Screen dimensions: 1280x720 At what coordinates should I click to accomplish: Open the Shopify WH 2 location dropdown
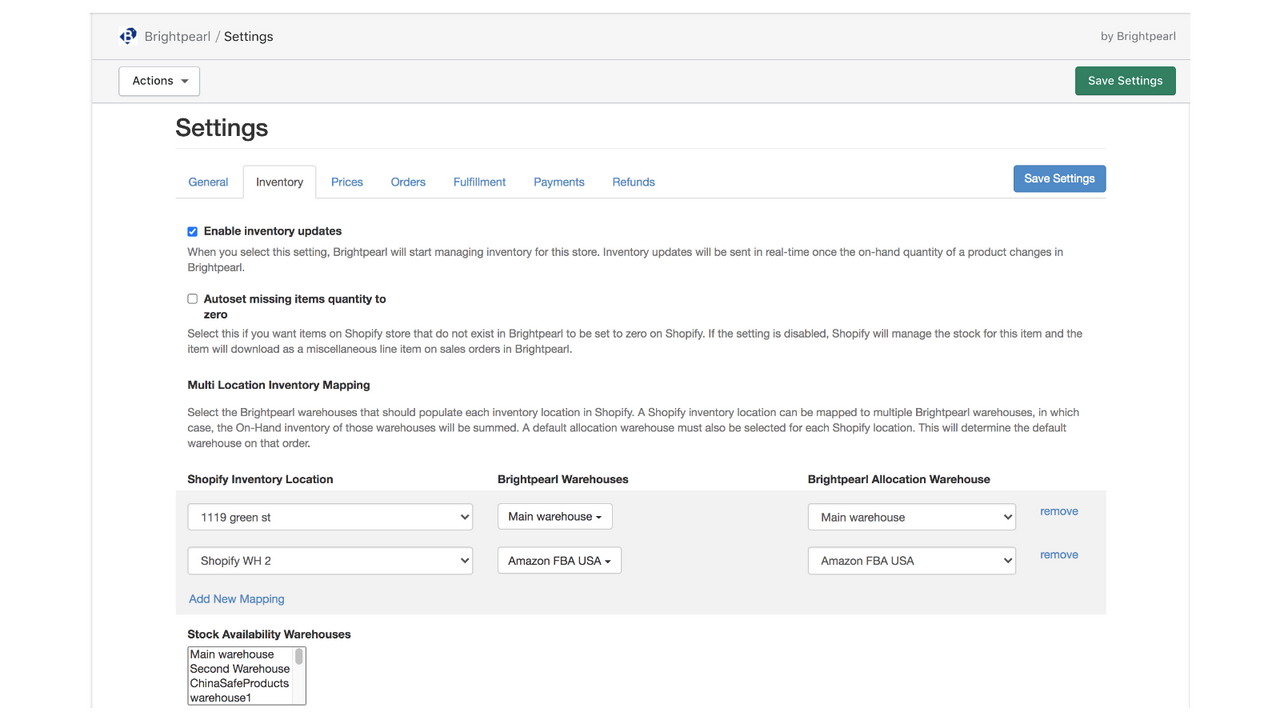(330, 560)
